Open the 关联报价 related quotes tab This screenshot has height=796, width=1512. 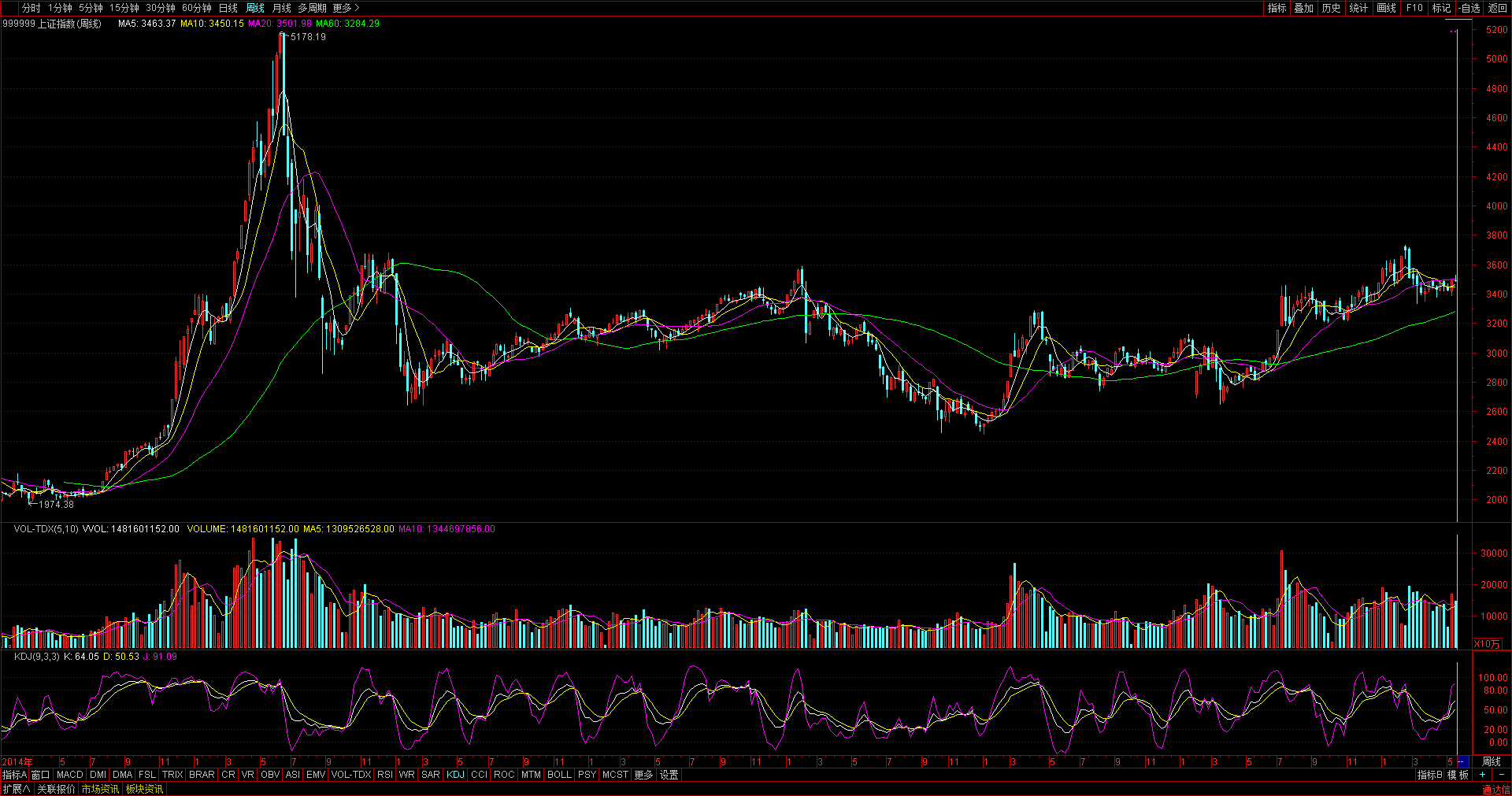56,789
